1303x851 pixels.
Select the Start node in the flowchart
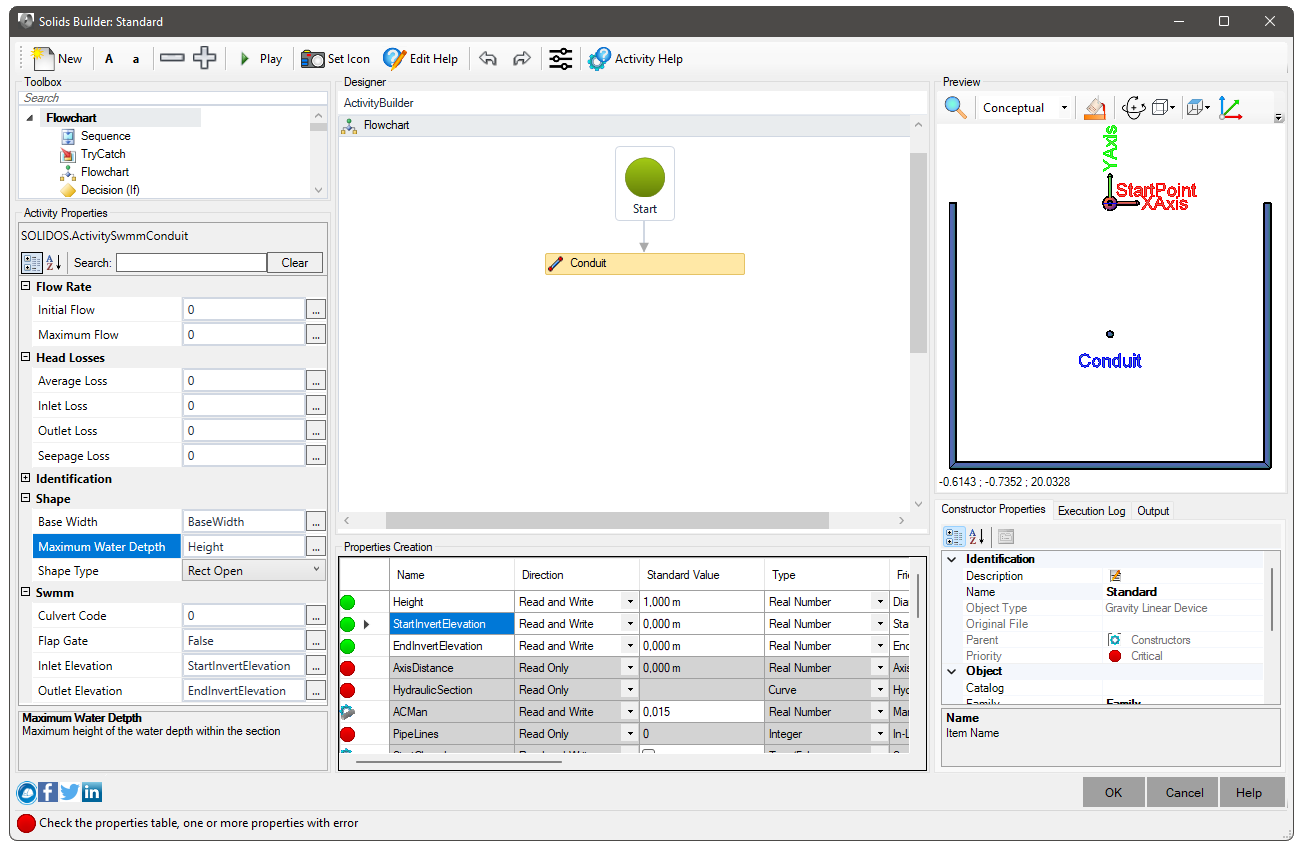[645, 184]
